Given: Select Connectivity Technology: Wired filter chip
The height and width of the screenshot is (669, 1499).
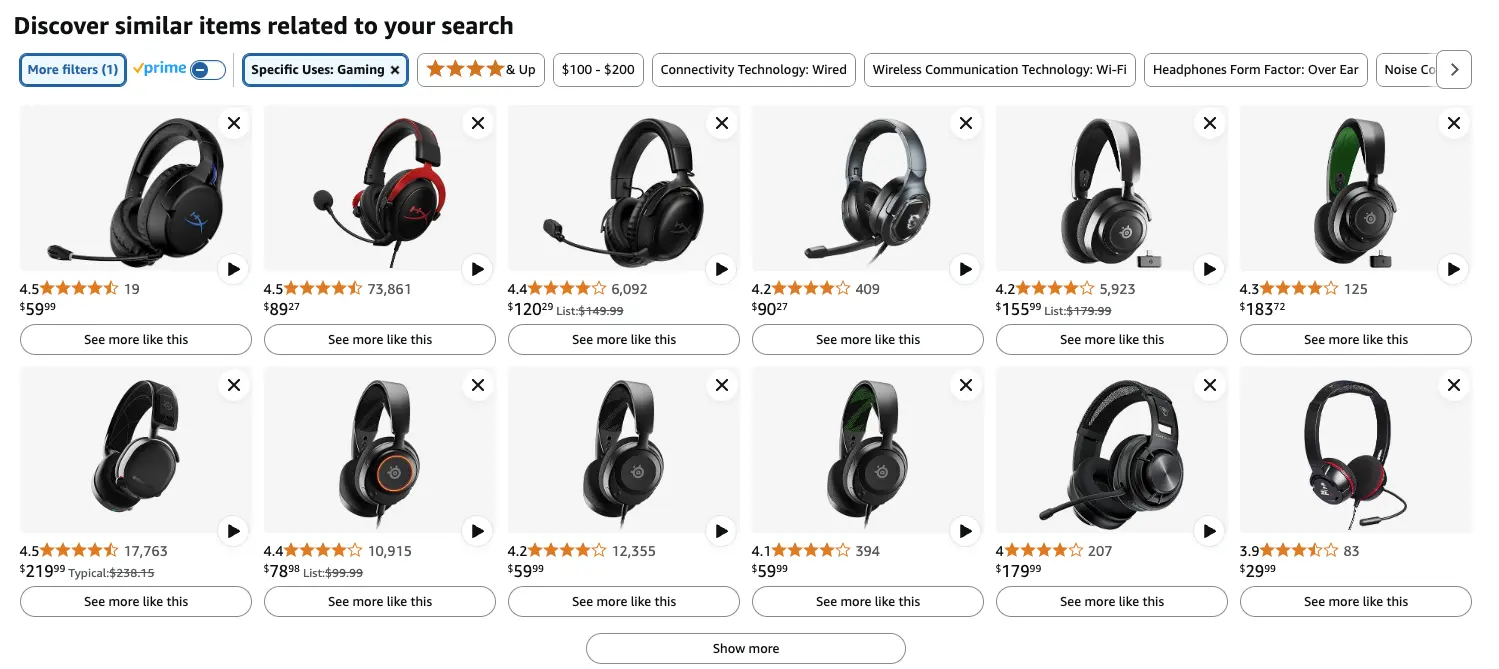Looking at the screenshot, I should pos(753,70).
